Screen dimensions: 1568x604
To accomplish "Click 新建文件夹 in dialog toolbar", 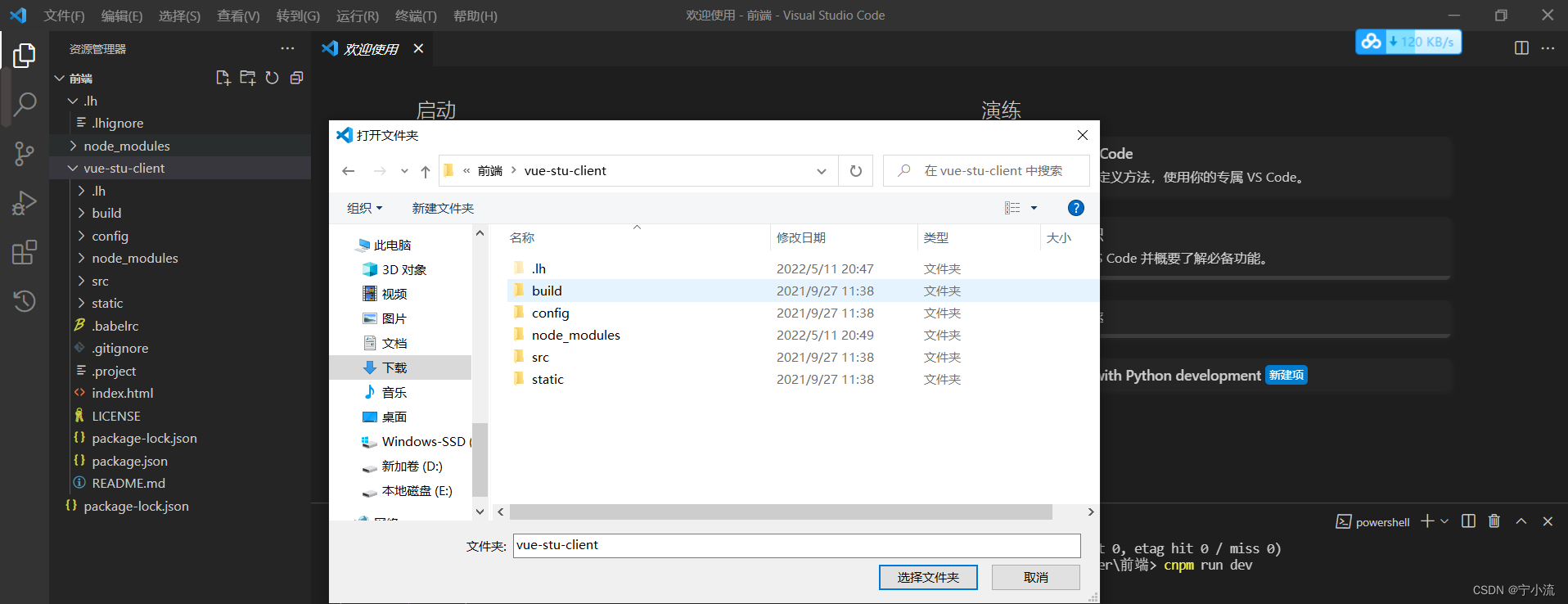I will point(443,208).
